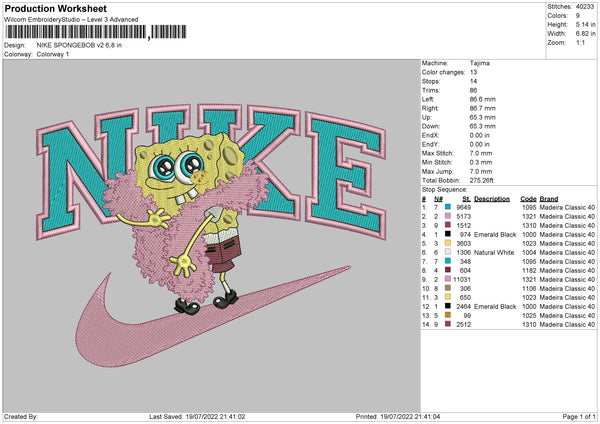Select 'Natural White' description in row 6
Viewport: 600px width, 424px height.
coord(494,253)
